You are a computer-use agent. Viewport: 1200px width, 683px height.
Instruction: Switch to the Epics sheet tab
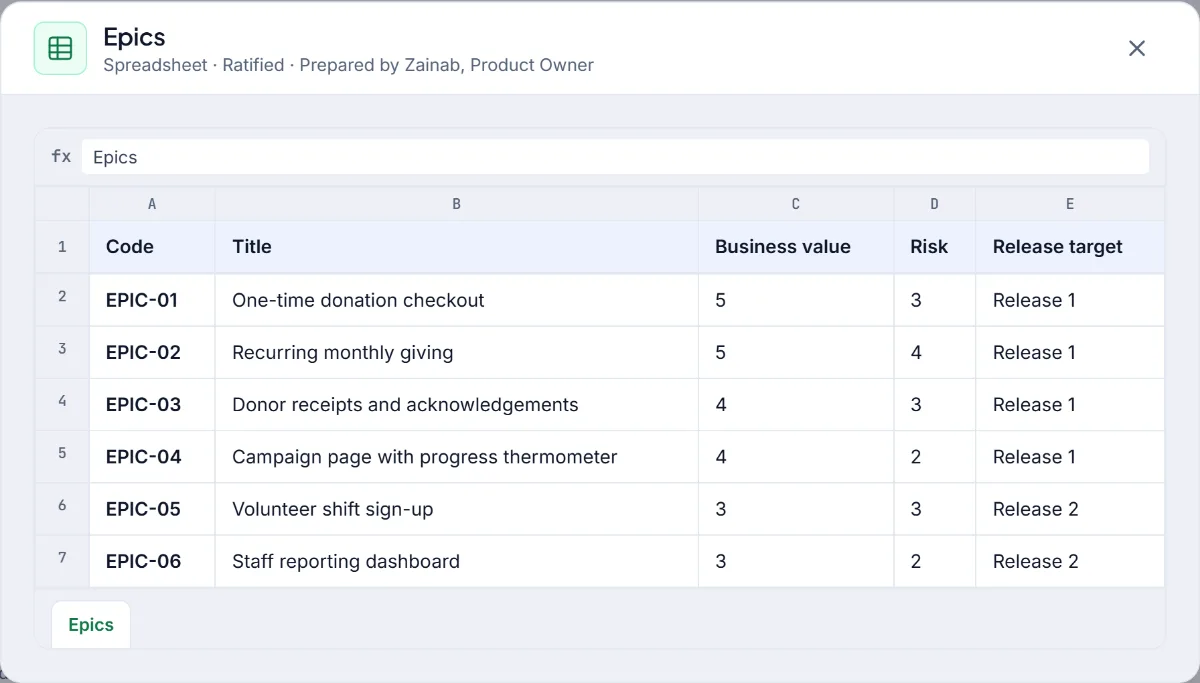(91, 625)
